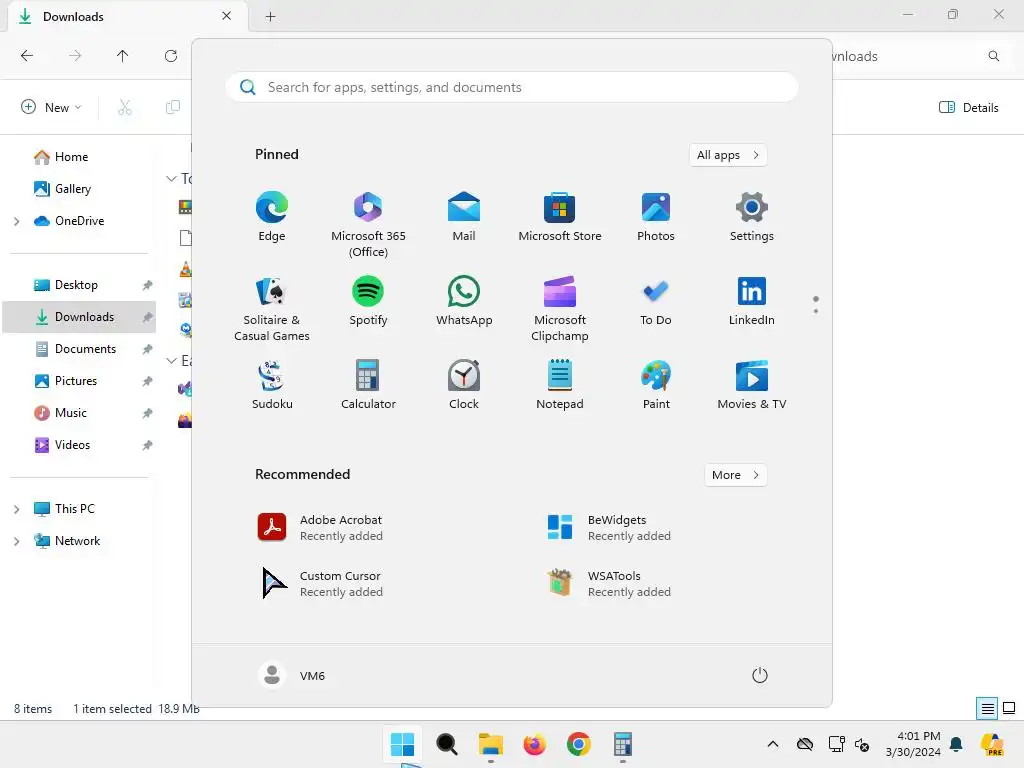Go to next pinned apps page dot
Image resolution: width=1024 pixels, height=768 pixels.
816,311
